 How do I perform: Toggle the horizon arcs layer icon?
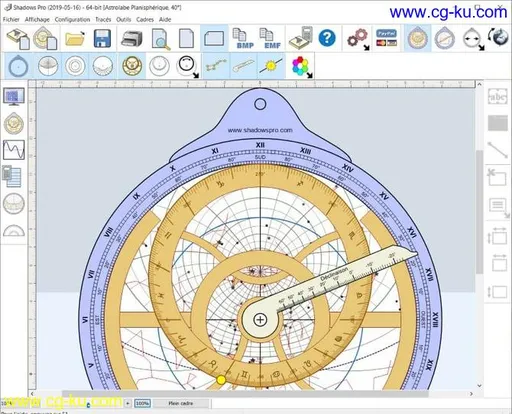point(103,66)
